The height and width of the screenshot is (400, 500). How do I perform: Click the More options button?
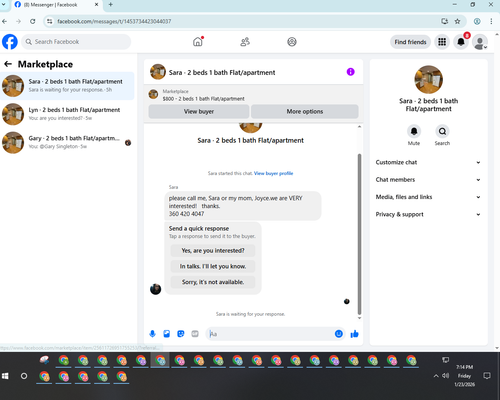(305, 111)
